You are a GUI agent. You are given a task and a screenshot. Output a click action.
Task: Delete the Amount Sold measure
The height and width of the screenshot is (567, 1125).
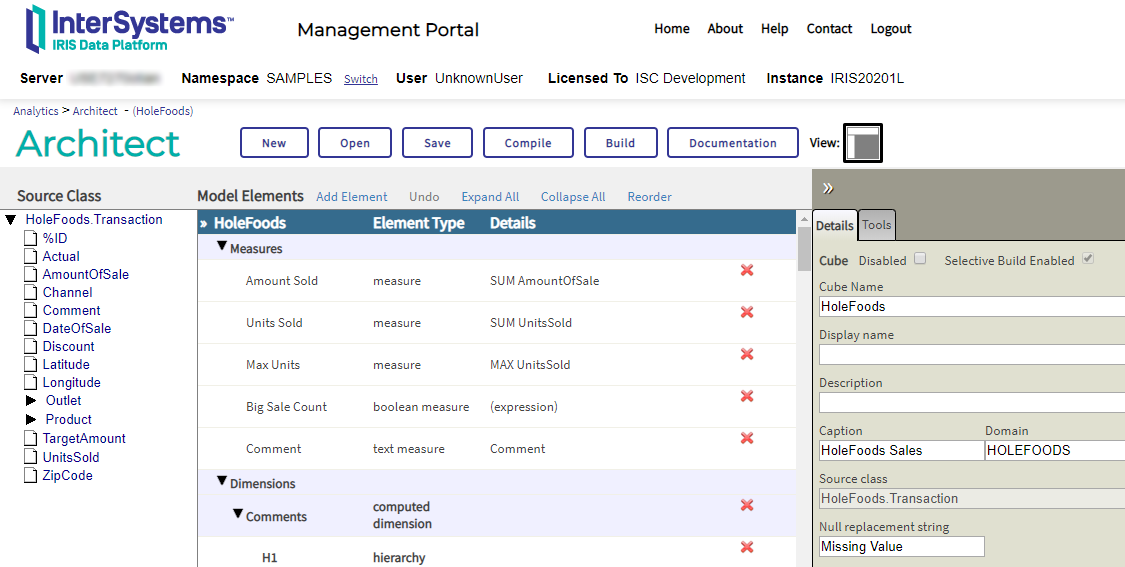click(x=747, y=270)
